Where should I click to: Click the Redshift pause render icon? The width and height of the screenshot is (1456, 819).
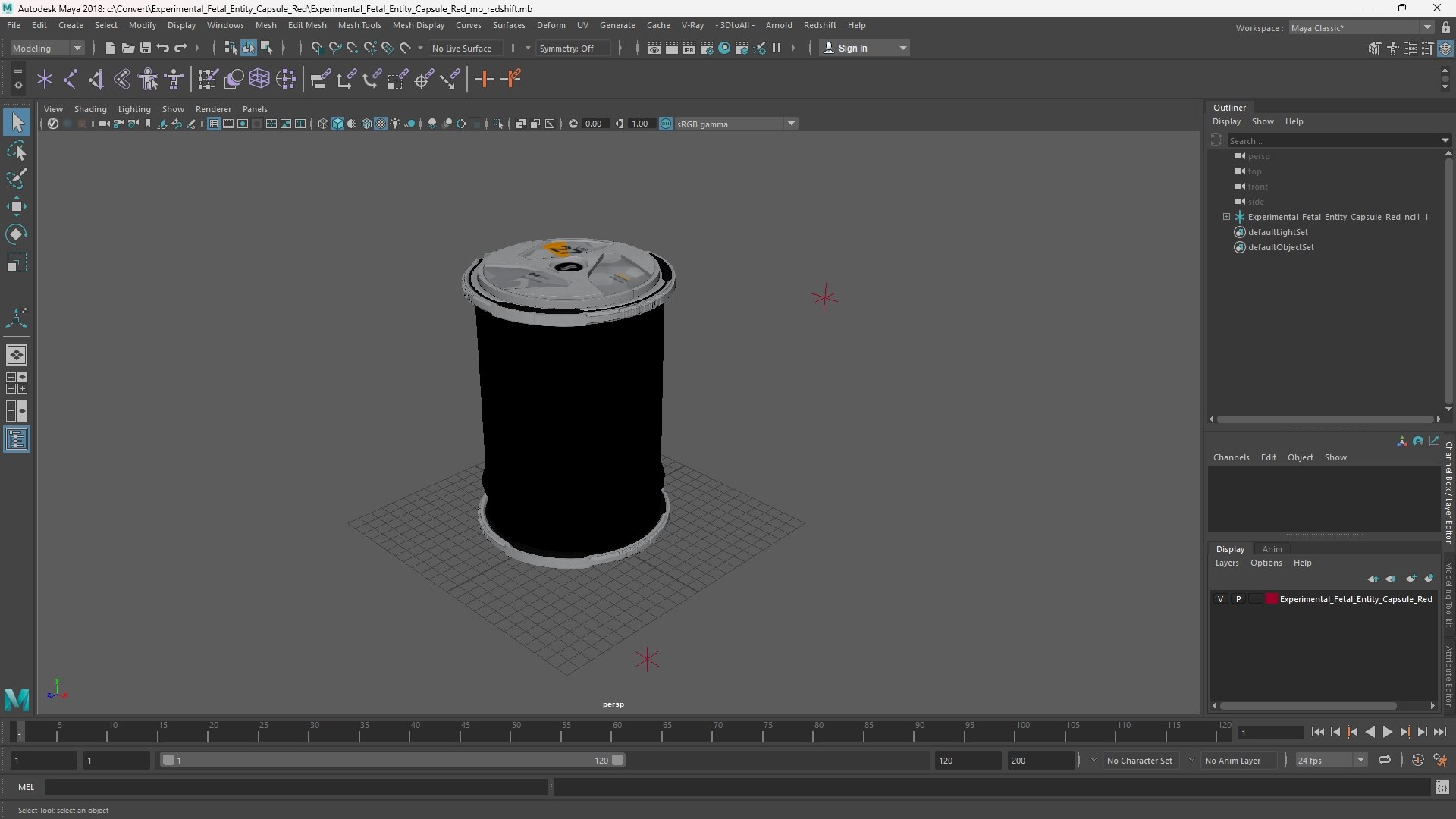click(777, 48)
